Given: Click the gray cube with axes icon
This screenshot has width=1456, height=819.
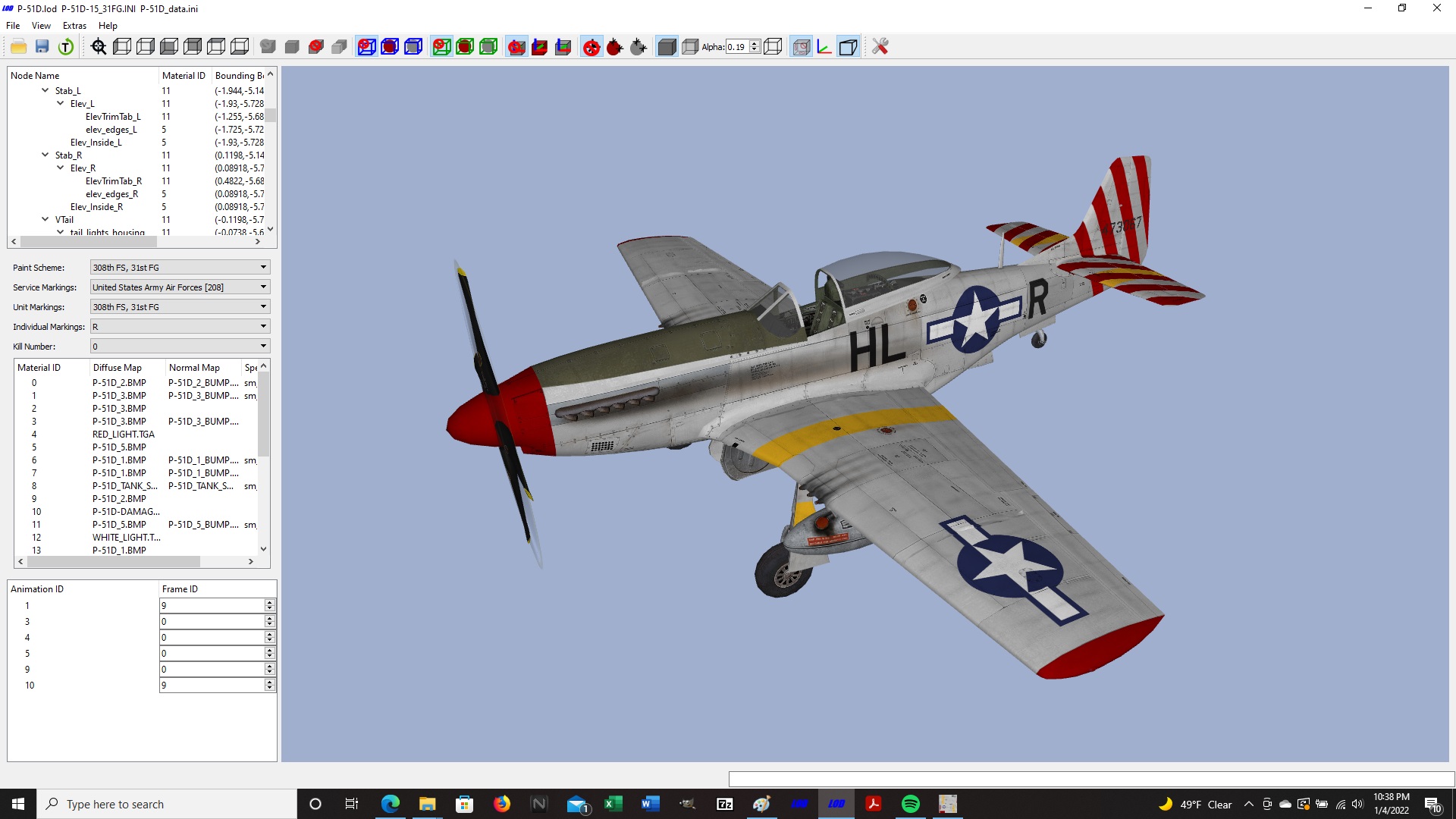Looking at the screenshot, I should point(563,47).
